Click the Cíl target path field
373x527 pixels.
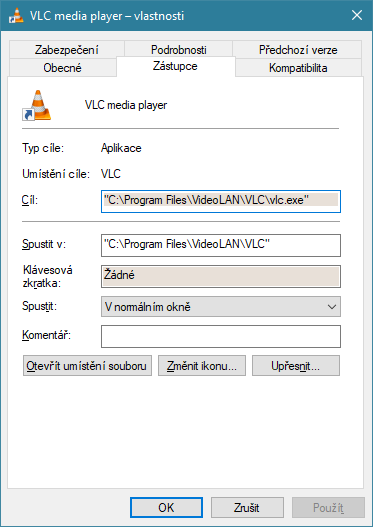click(221, 201)
